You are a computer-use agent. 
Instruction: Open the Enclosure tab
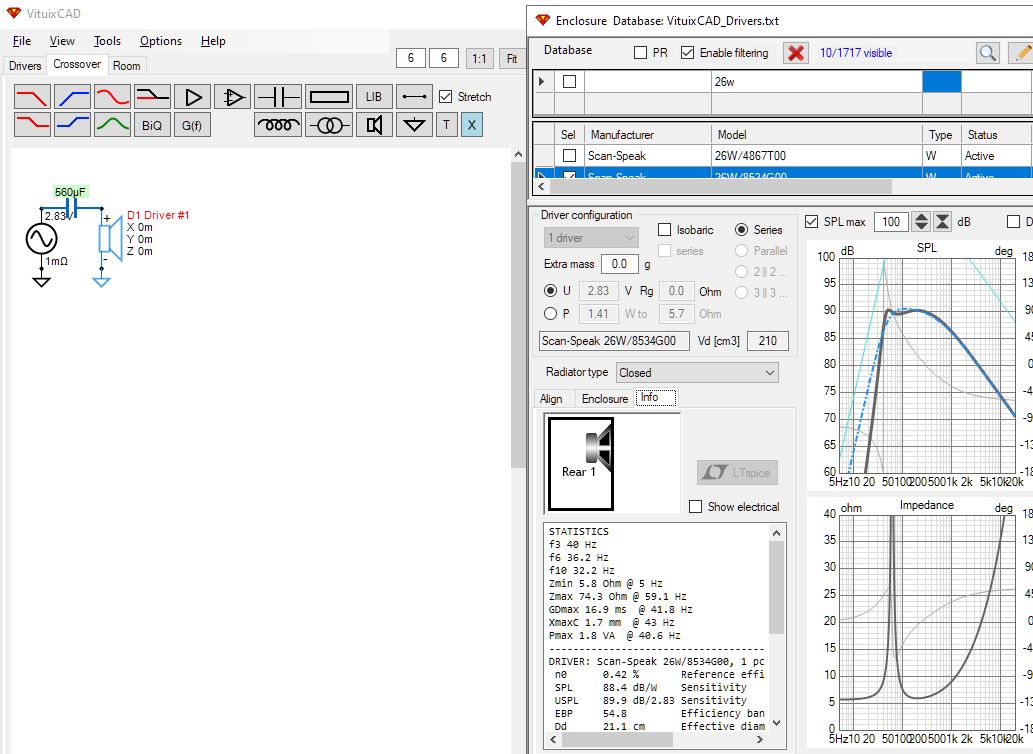(x=605, y=399)
